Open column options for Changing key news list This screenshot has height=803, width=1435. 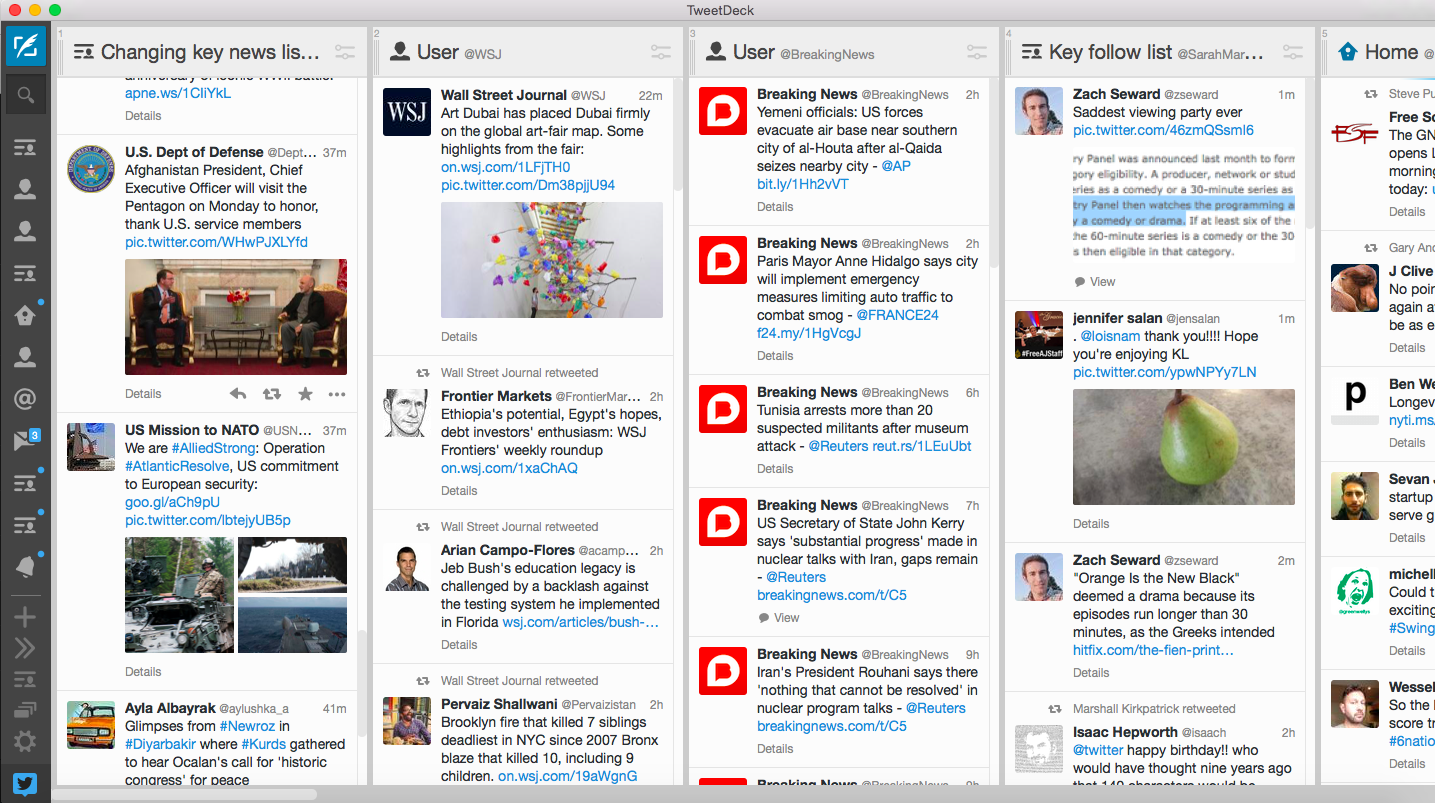tap(345, 52)
